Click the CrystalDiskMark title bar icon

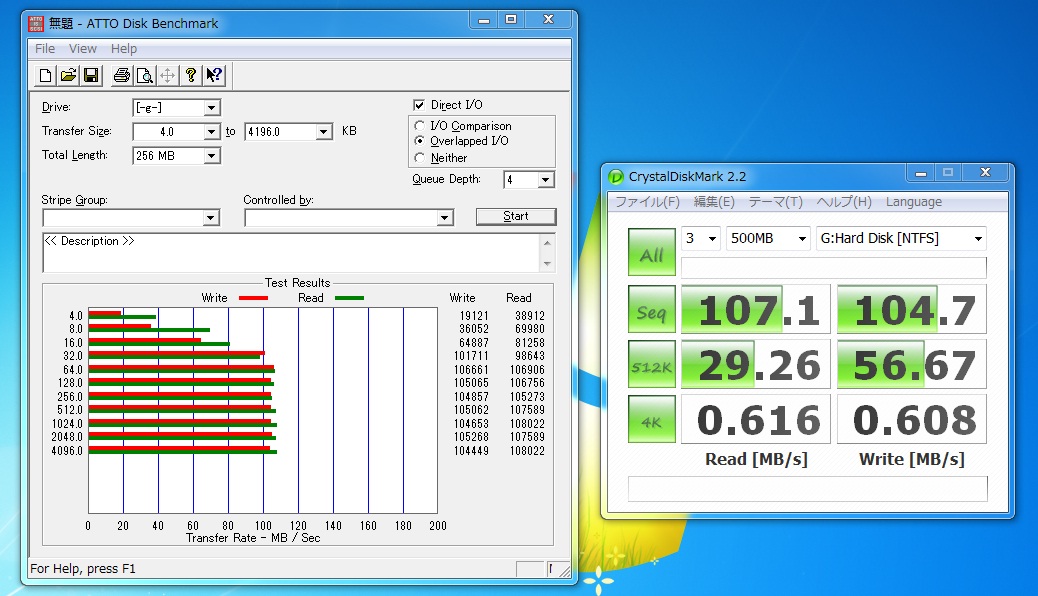click(x=616, y=177)
